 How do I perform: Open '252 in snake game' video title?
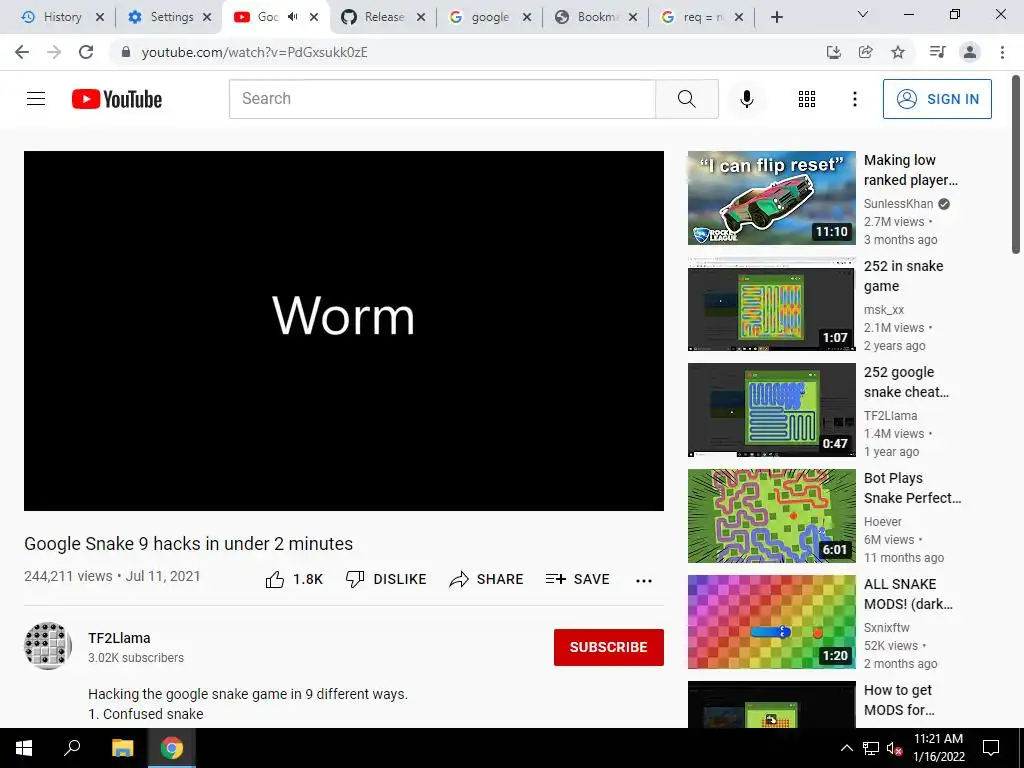pos(903,276)
